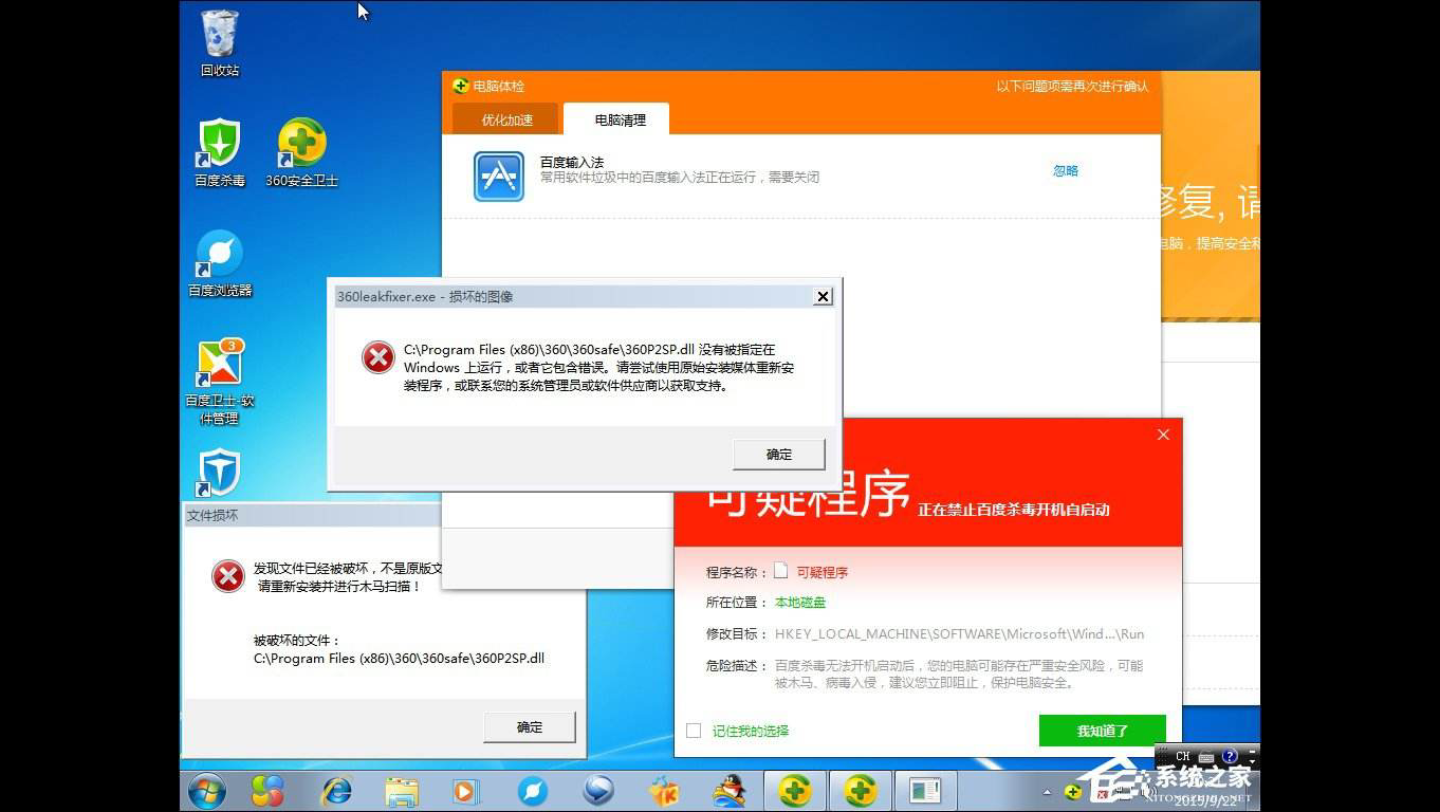Click 忽略 link for 百度输入法
Viewport: 1440px width, 812px height.
[x=1066, y=171]
